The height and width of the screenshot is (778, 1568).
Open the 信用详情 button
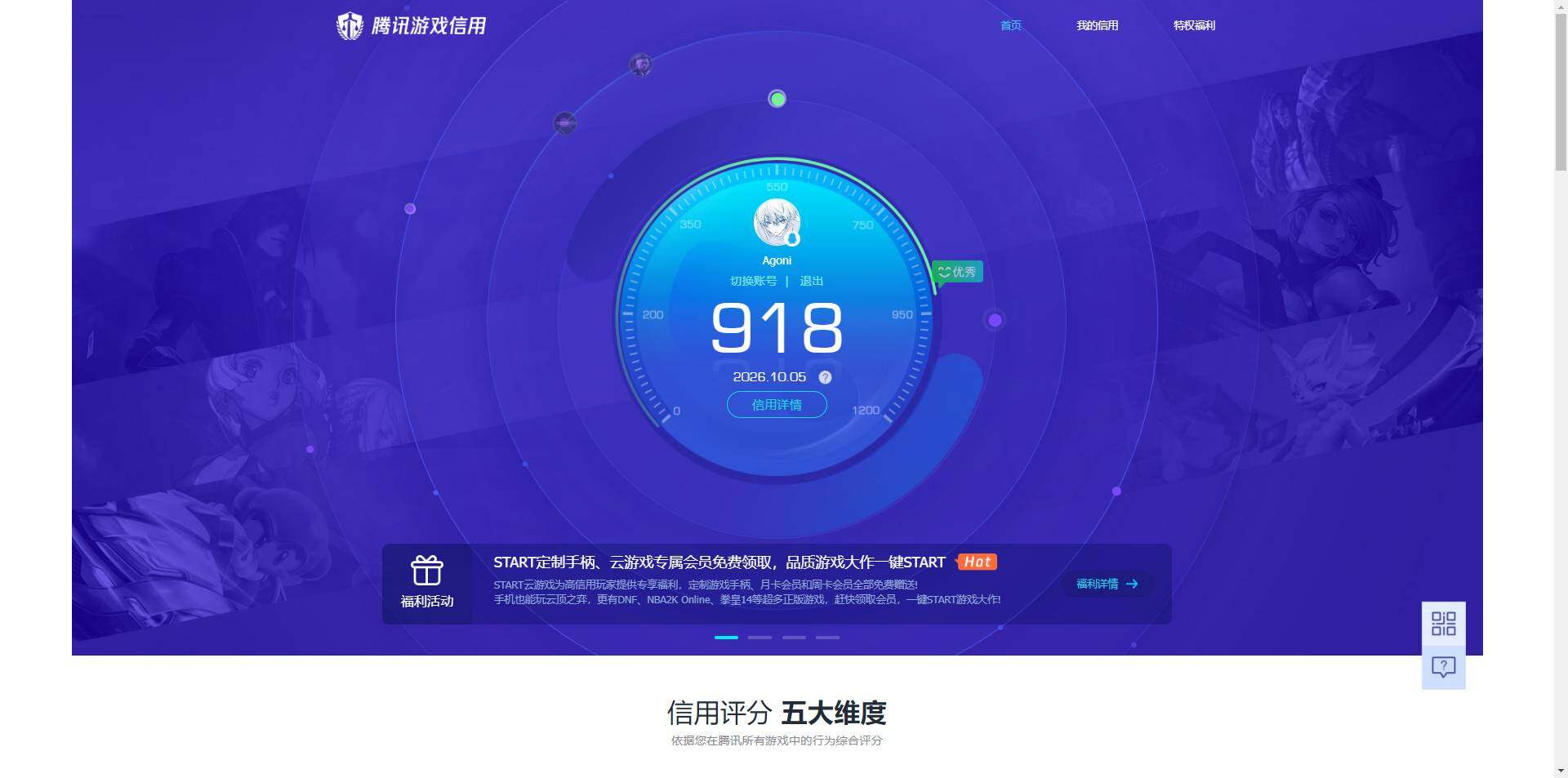[777, 405]
